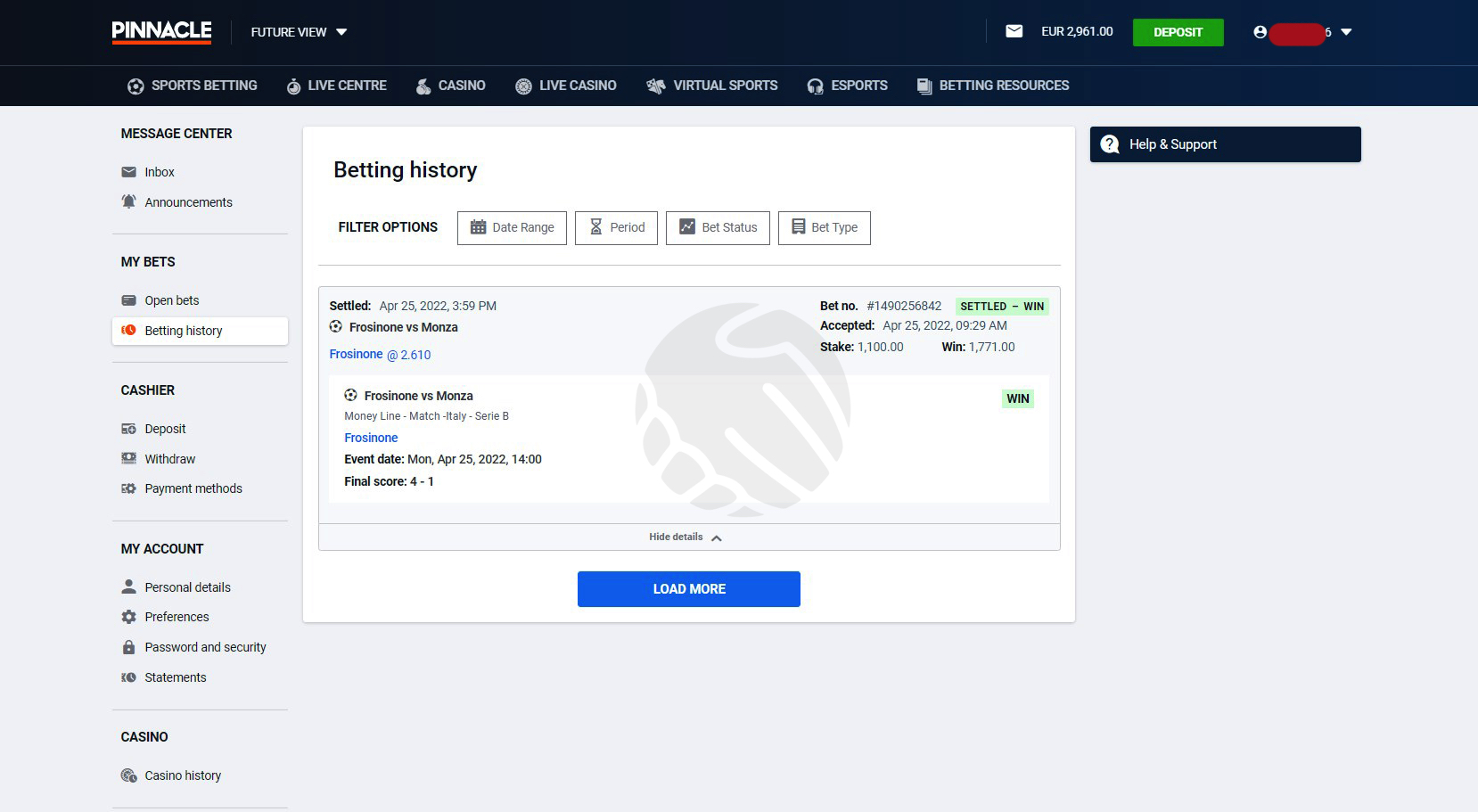Image resolution: width=1478 pixels, height=812 pixels.
Task: Open the Bet Type filter
Action: pyautogui.click(x=824, y=227)
